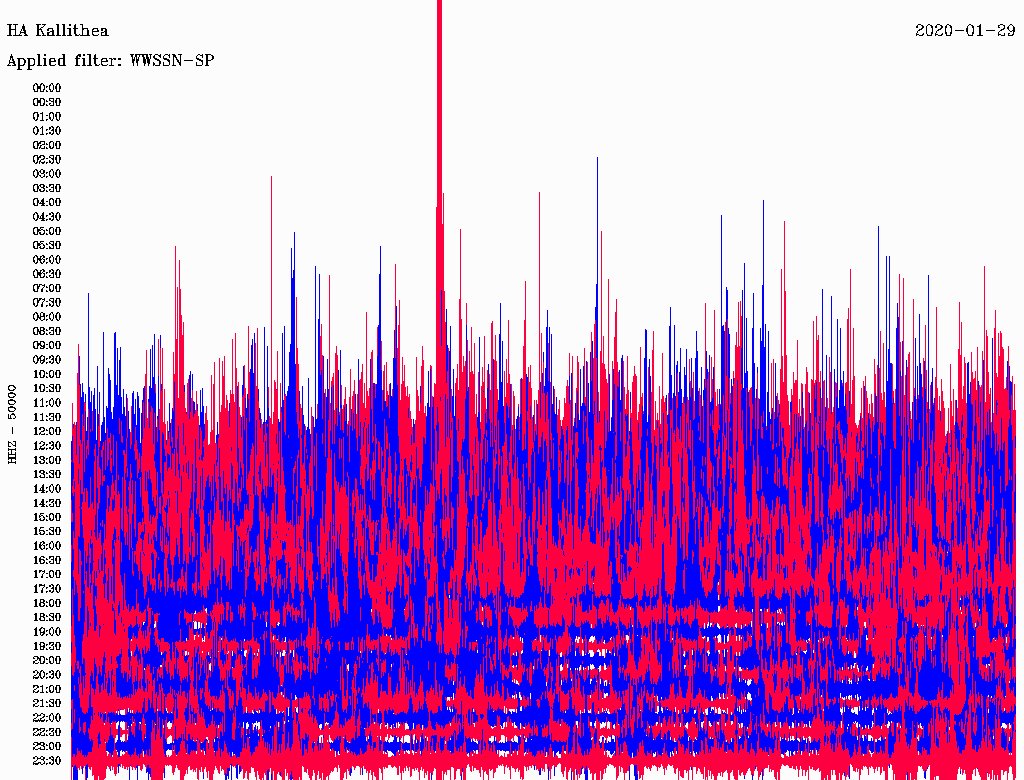
Task: Select the 18:30 time label
Action: (47, 617)
